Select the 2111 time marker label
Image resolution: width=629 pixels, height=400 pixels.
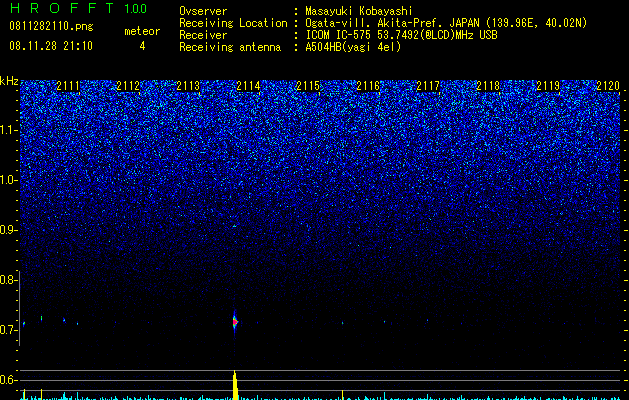[68, 86]
